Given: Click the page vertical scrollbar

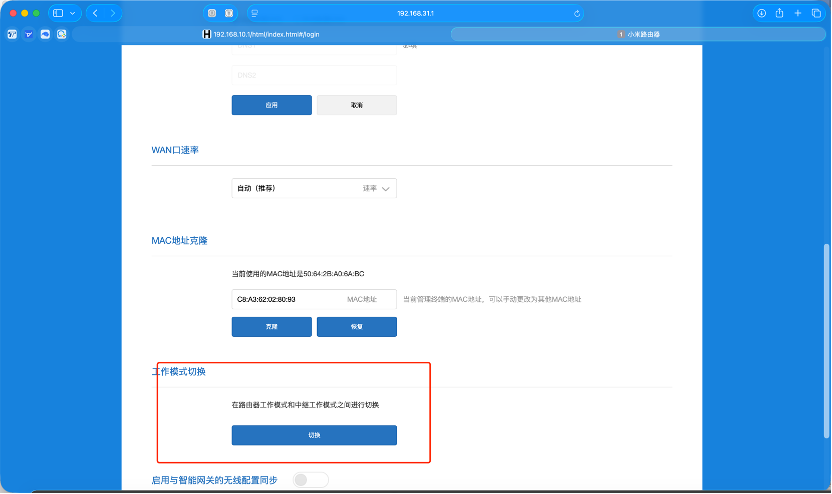Looking at the screenshot, I should (x=826, y=341).
